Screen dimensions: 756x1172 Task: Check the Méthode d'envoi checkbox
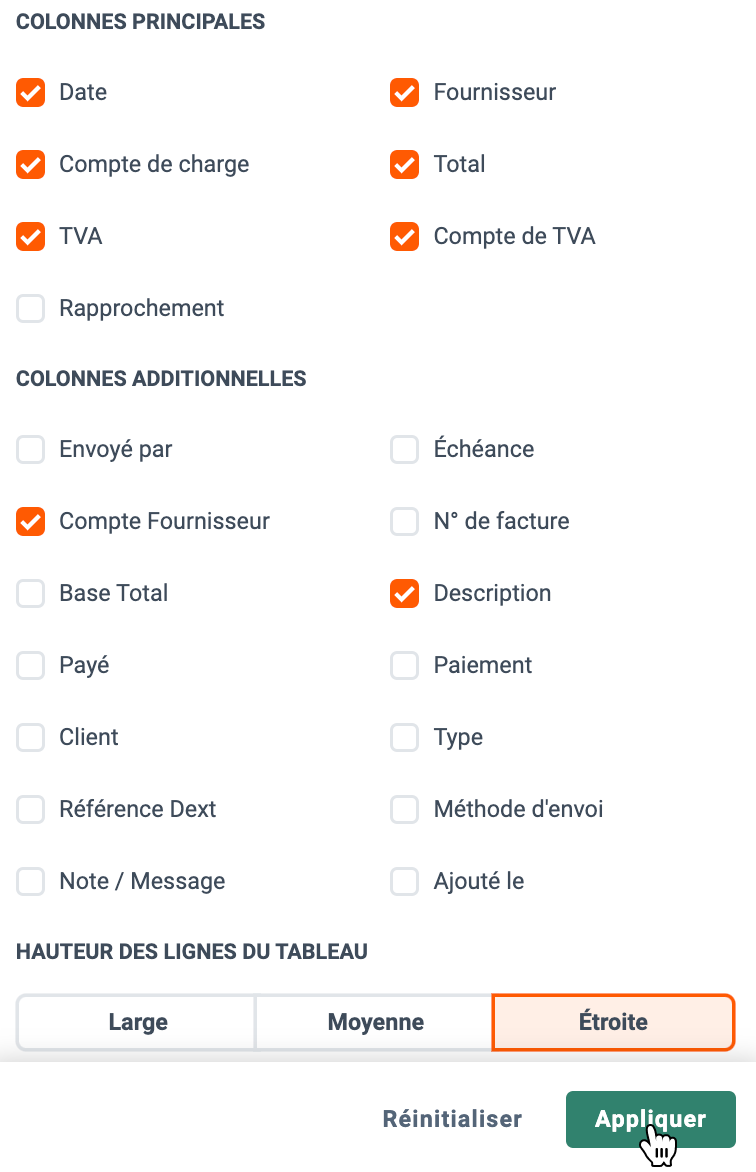(x=405, y=809)
